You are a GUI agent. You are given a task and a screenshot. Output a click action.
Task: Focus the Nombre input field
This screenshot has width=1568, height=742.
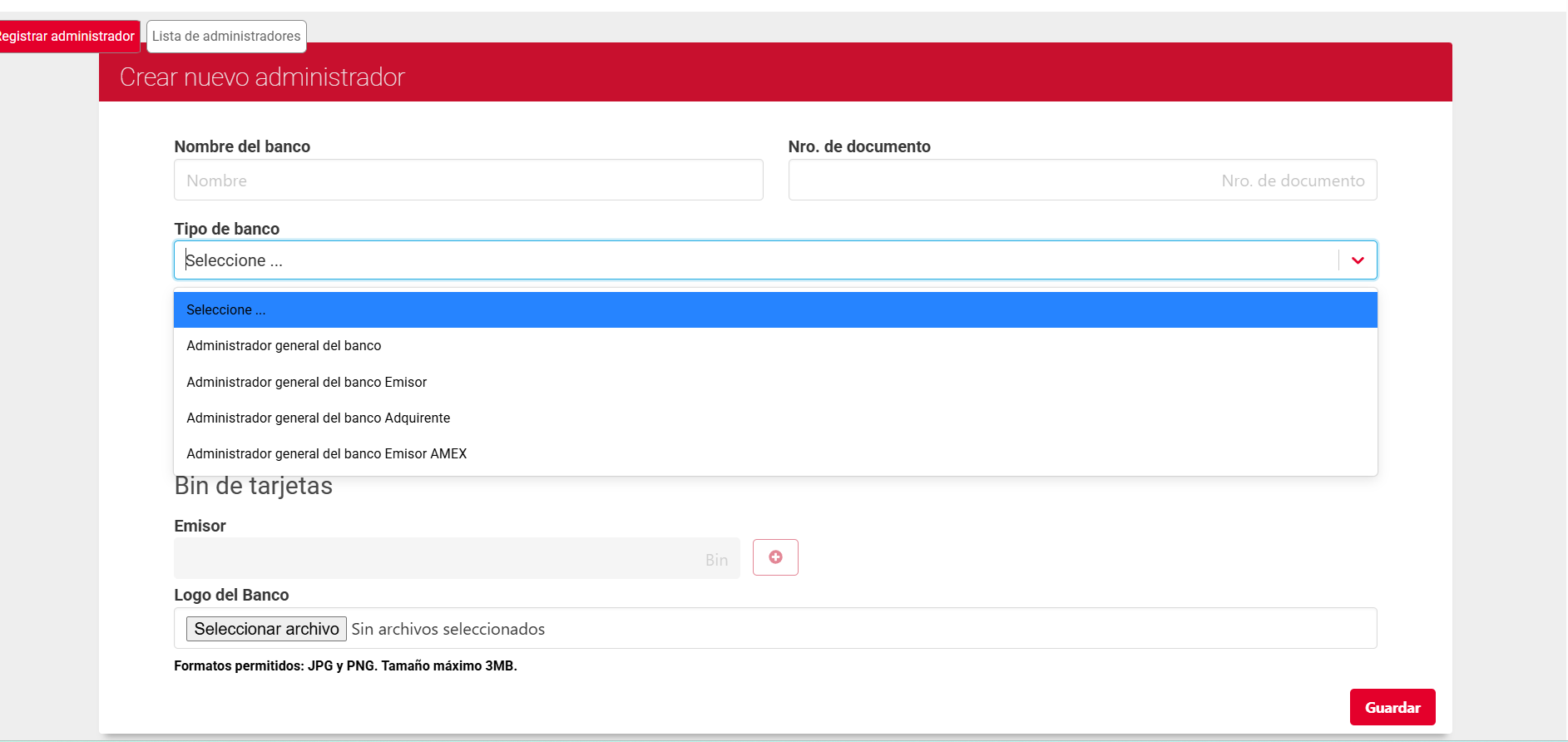468,181
